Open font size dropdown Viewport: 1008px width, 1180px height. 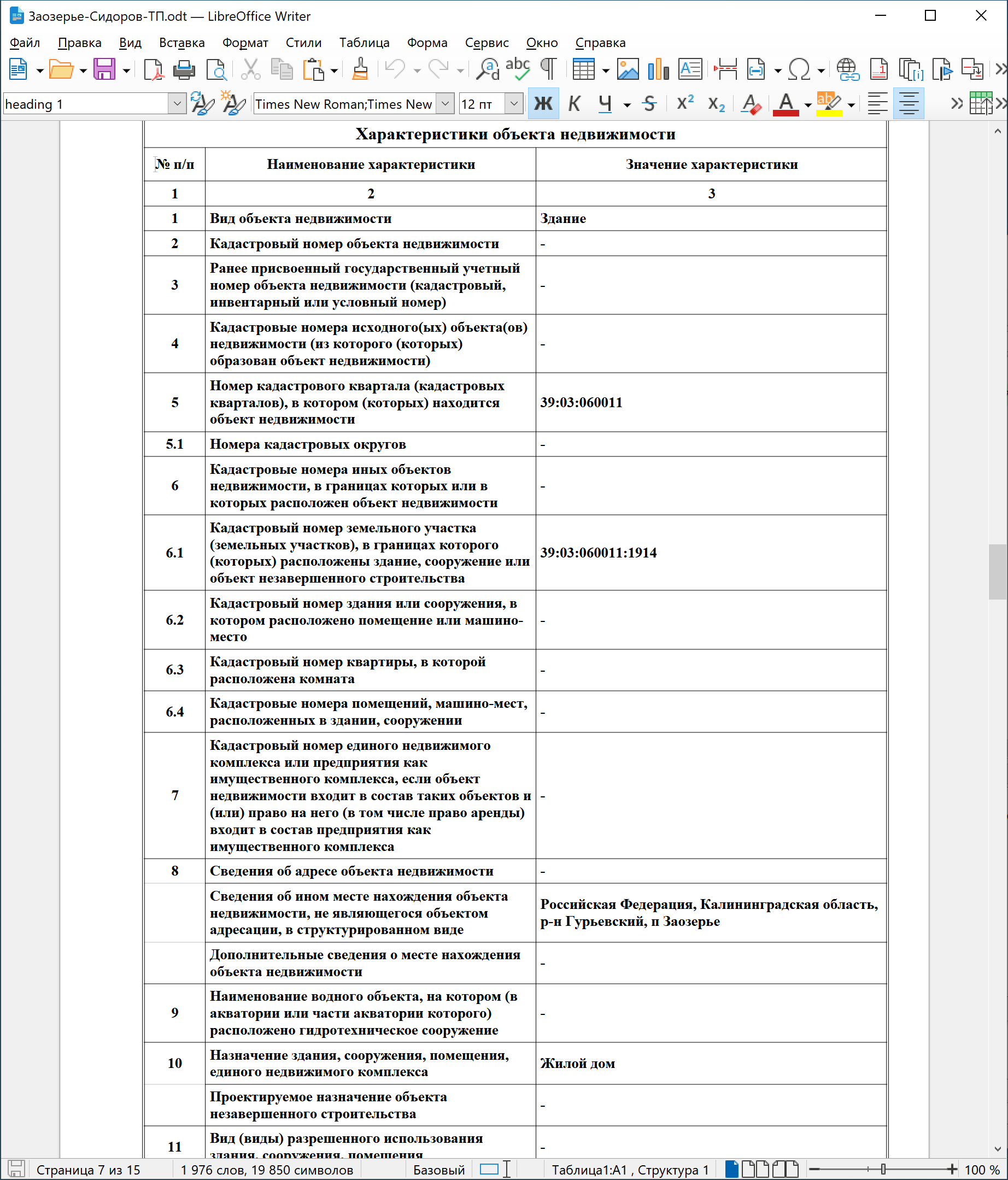(514, 104)
